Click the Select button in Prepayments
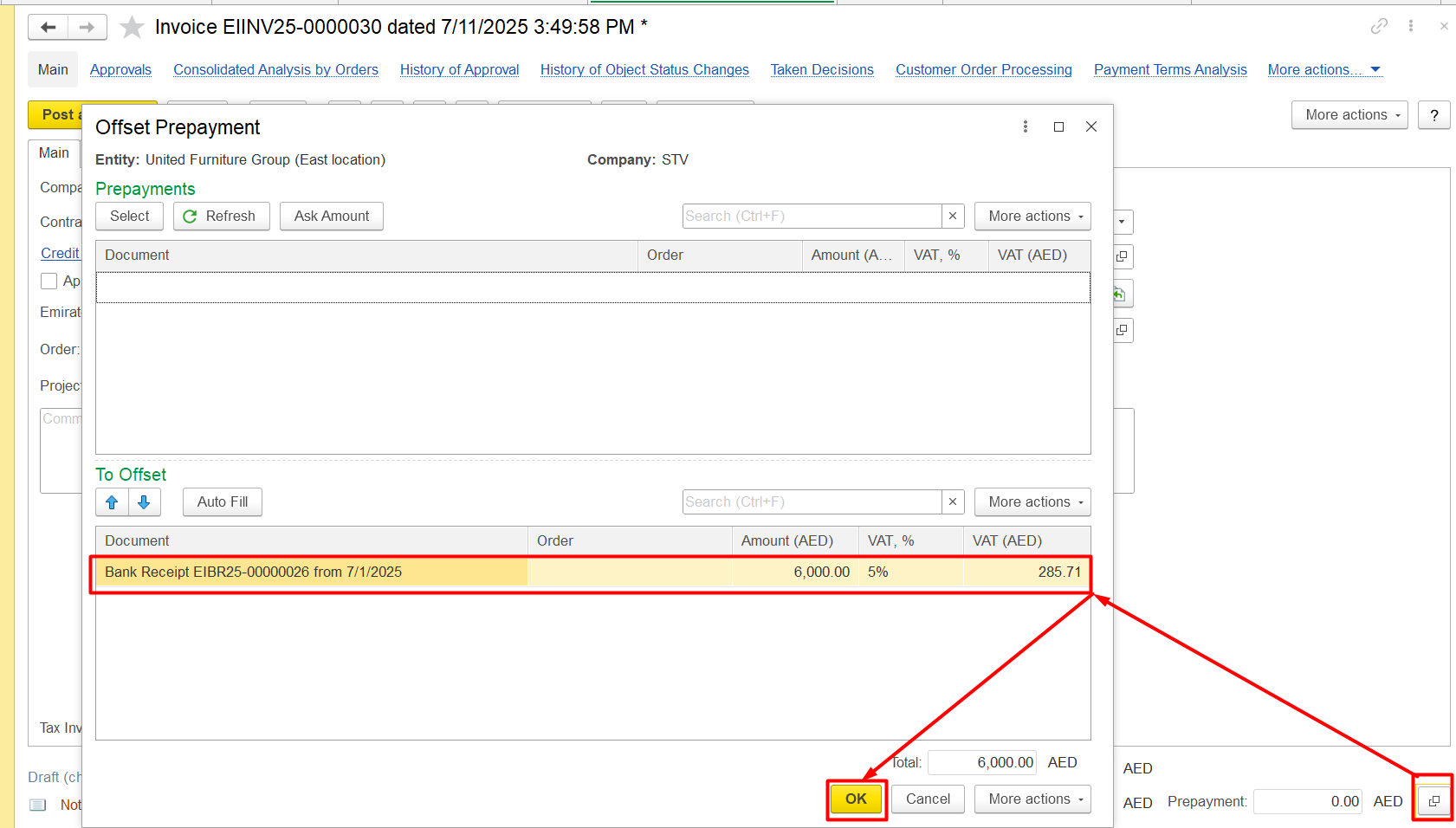The height and width of the screenshot is (828, 1456). [x=130, y=216]
